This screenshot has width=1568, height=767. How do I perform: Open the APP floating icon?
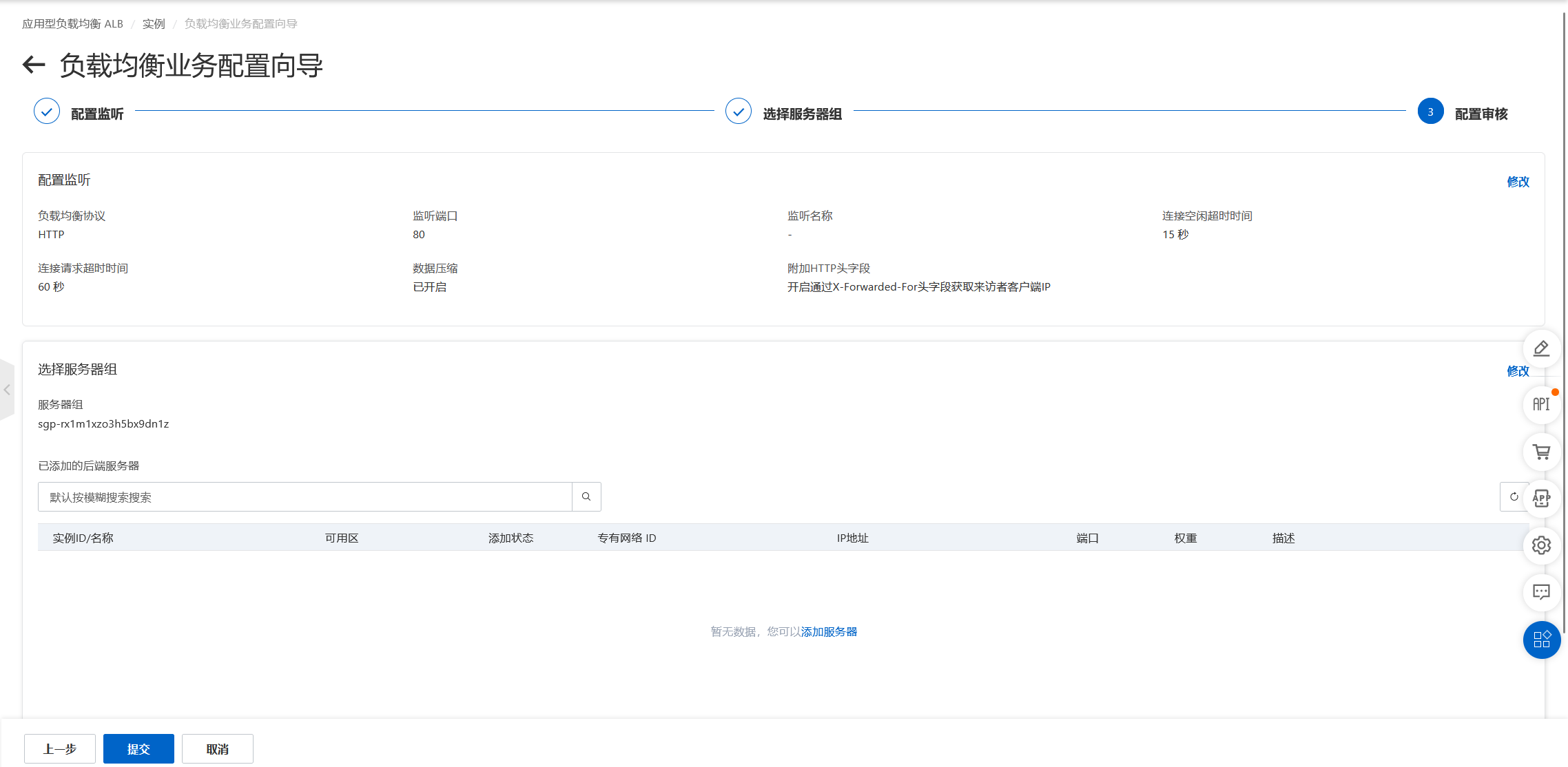pos(1541,498)
